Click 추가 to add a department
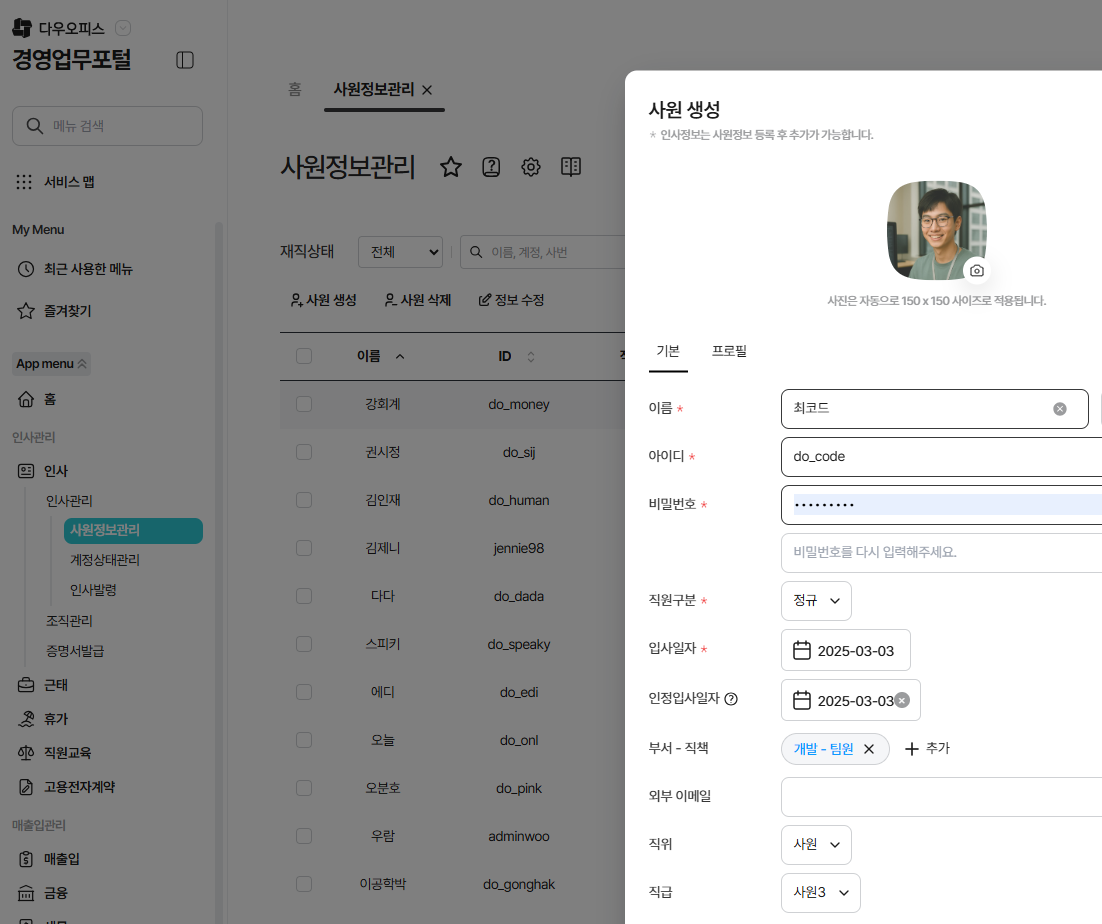Screen dimensions: 1102x924 click(x=927, y=749)
